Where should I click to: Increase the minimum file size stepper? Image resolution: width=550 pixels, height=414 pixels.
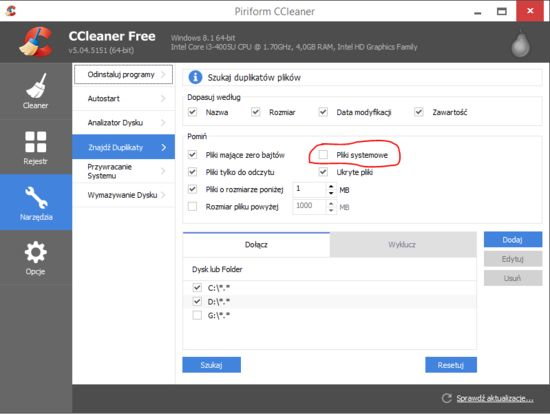point(331,186)
